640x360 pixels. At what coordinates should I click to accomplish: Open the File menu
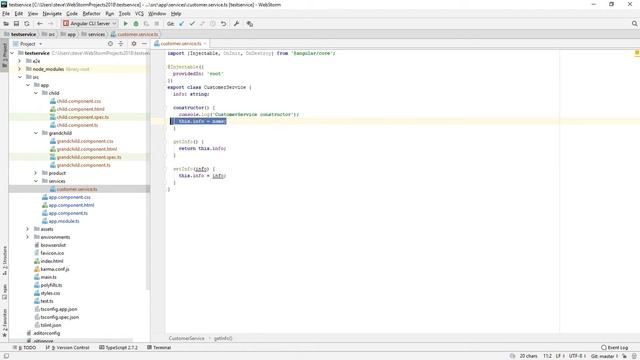point(6,13)
